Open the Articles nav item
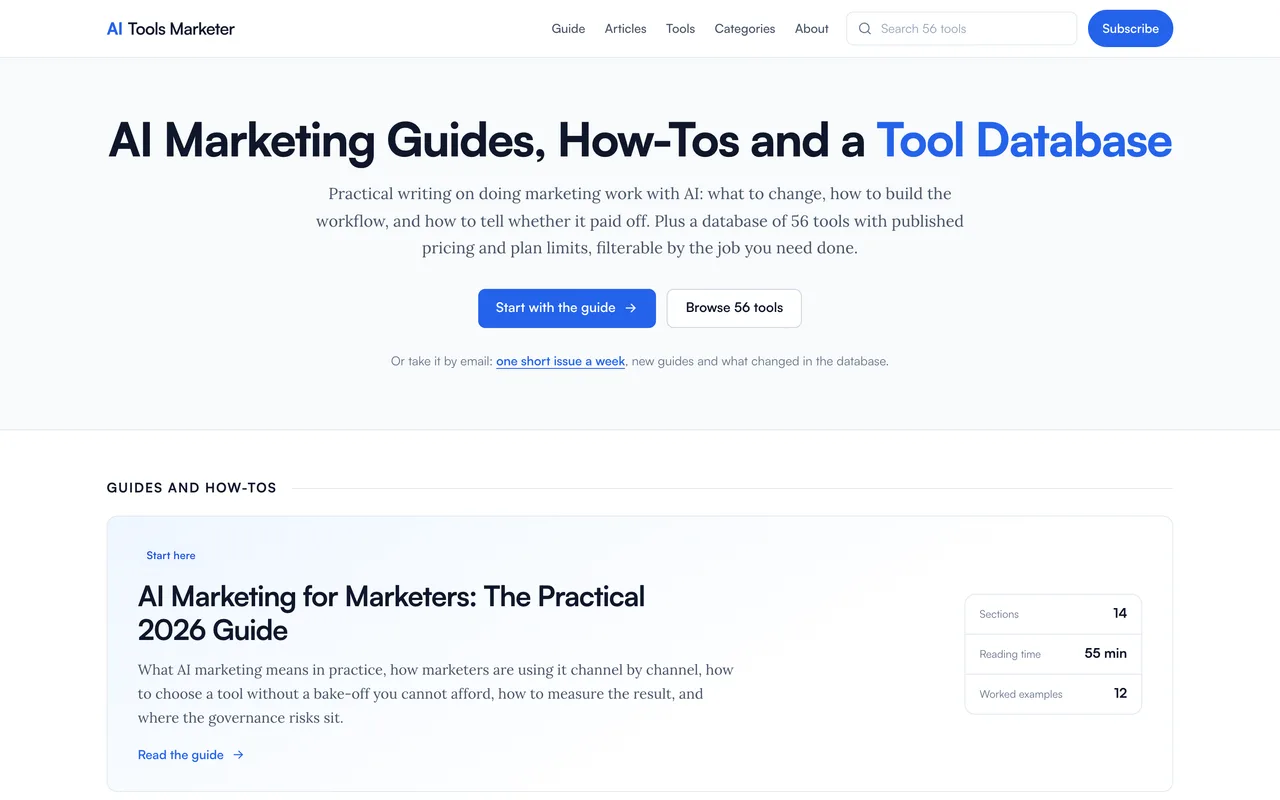The width and height of the screenshot is (1280, 800). pyautogui.click(x=625, y=29)
